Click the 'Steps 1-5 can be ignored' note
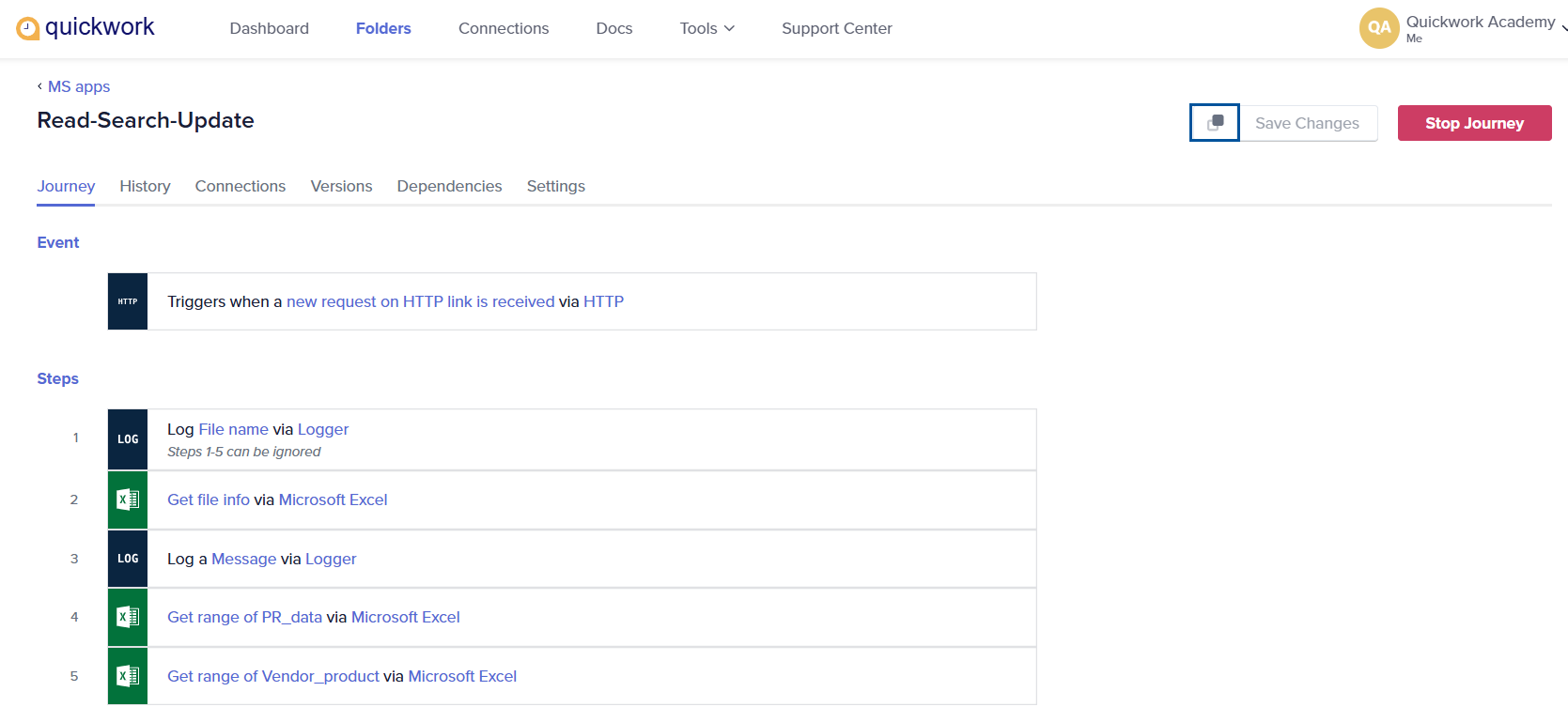The width and height of the screenshot is (1568, 707). click(x=244, y=452)
